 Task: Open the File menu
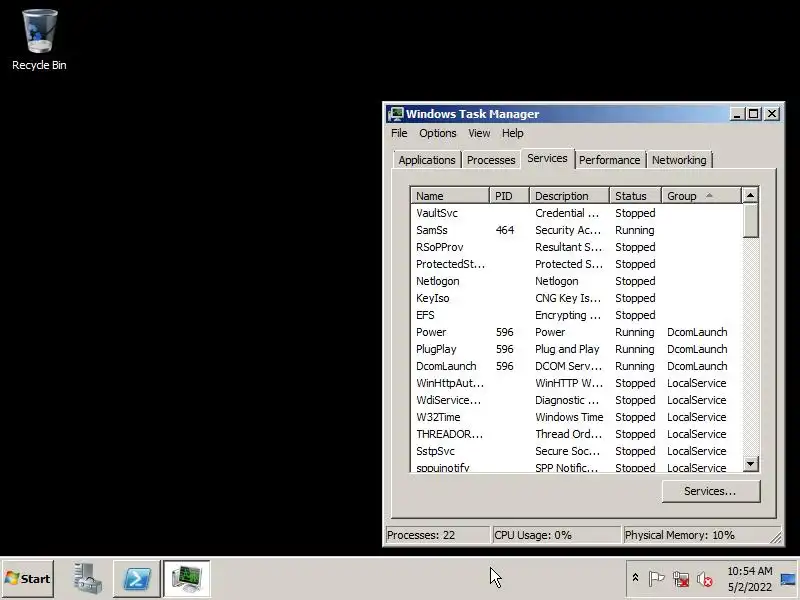(399, 133)
